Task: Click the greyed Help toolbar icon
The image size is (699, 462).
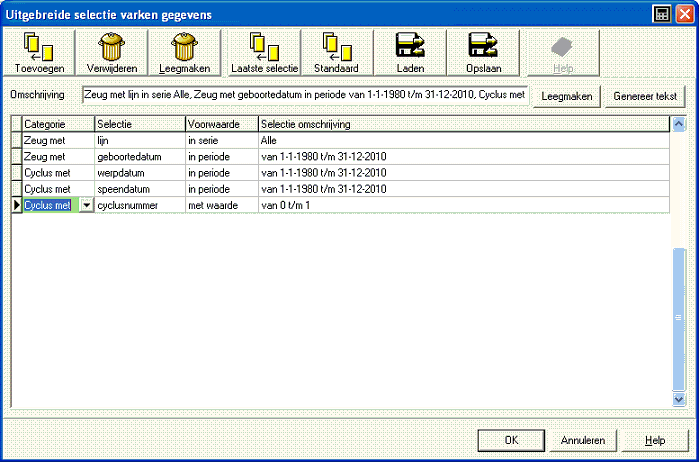Action: (563, 53)
